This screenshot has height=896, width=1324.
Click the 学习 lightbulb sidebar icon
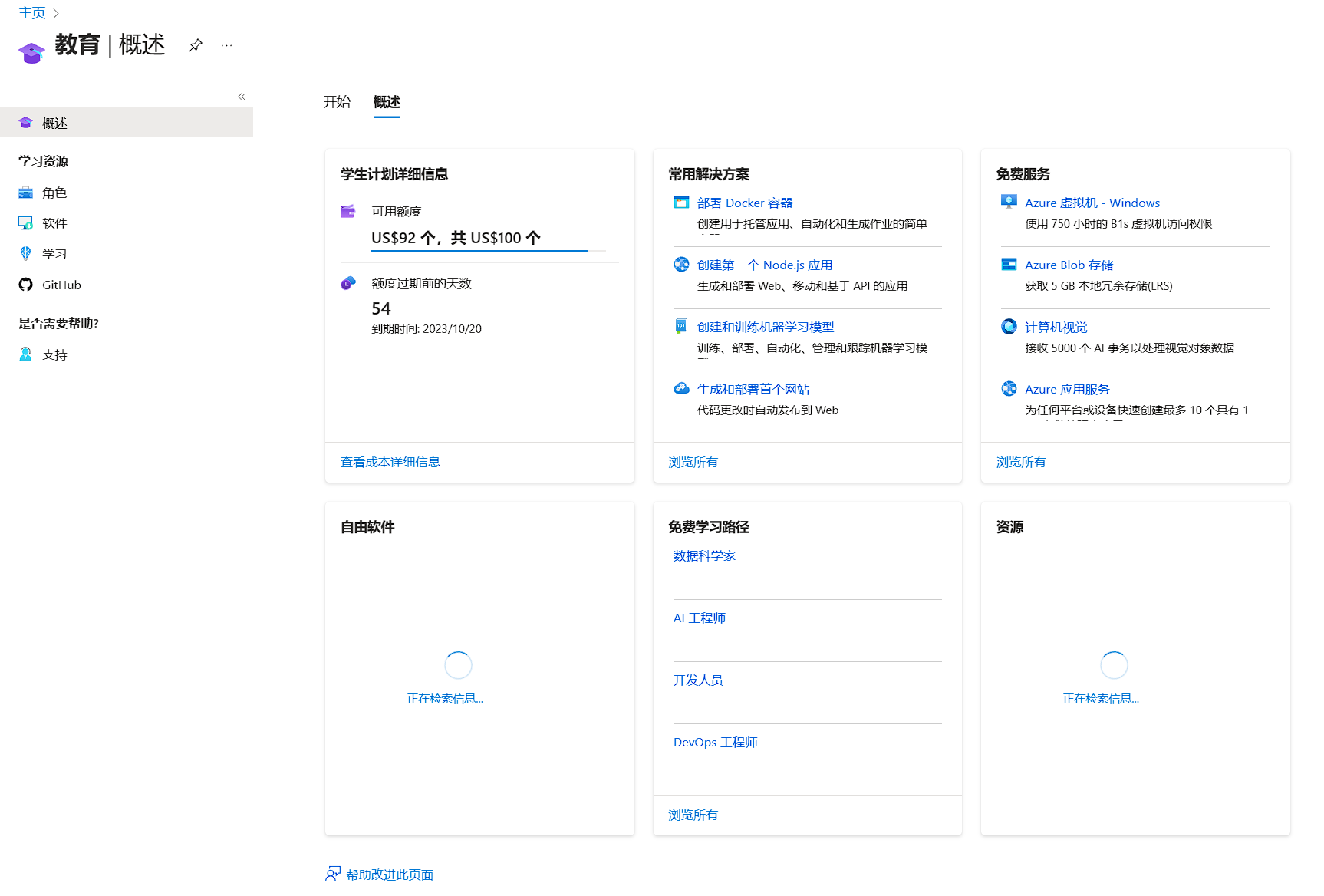pyautogui.click(x=25, y=254)
